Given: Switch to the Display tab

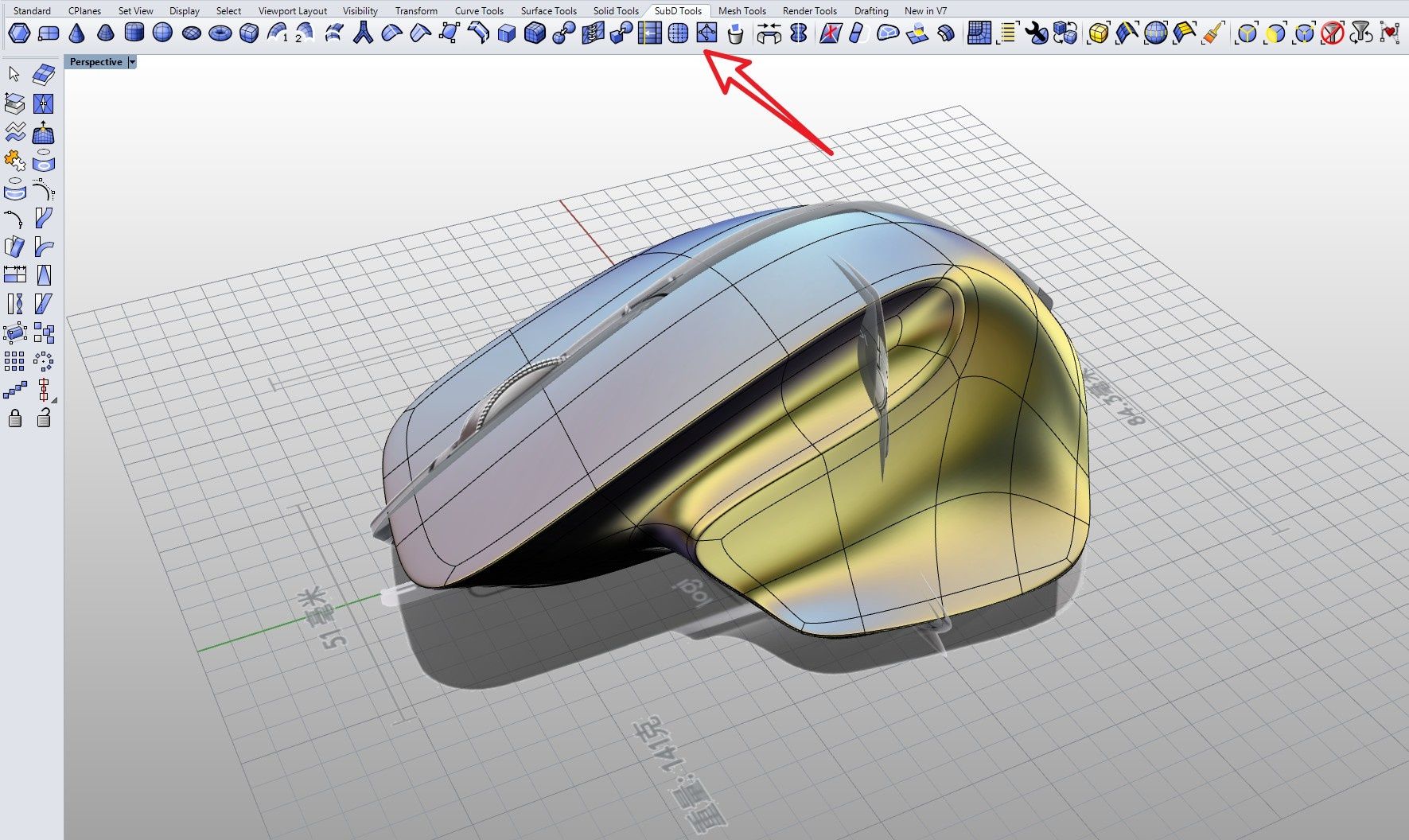Looking at the screenshot, I should 185,11.
